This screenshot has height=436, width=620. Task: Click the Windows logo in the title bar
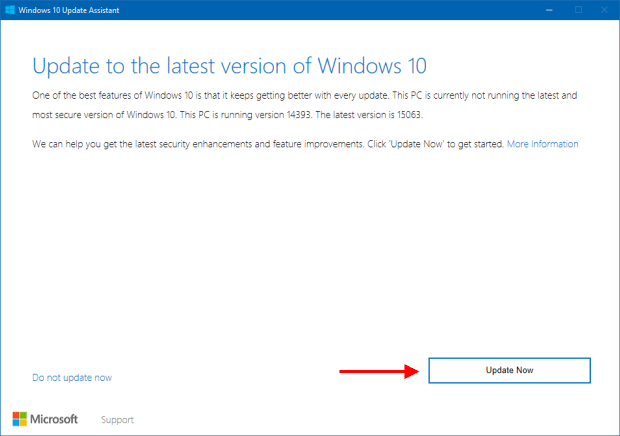pyautogui.click(x=12, y=9)
